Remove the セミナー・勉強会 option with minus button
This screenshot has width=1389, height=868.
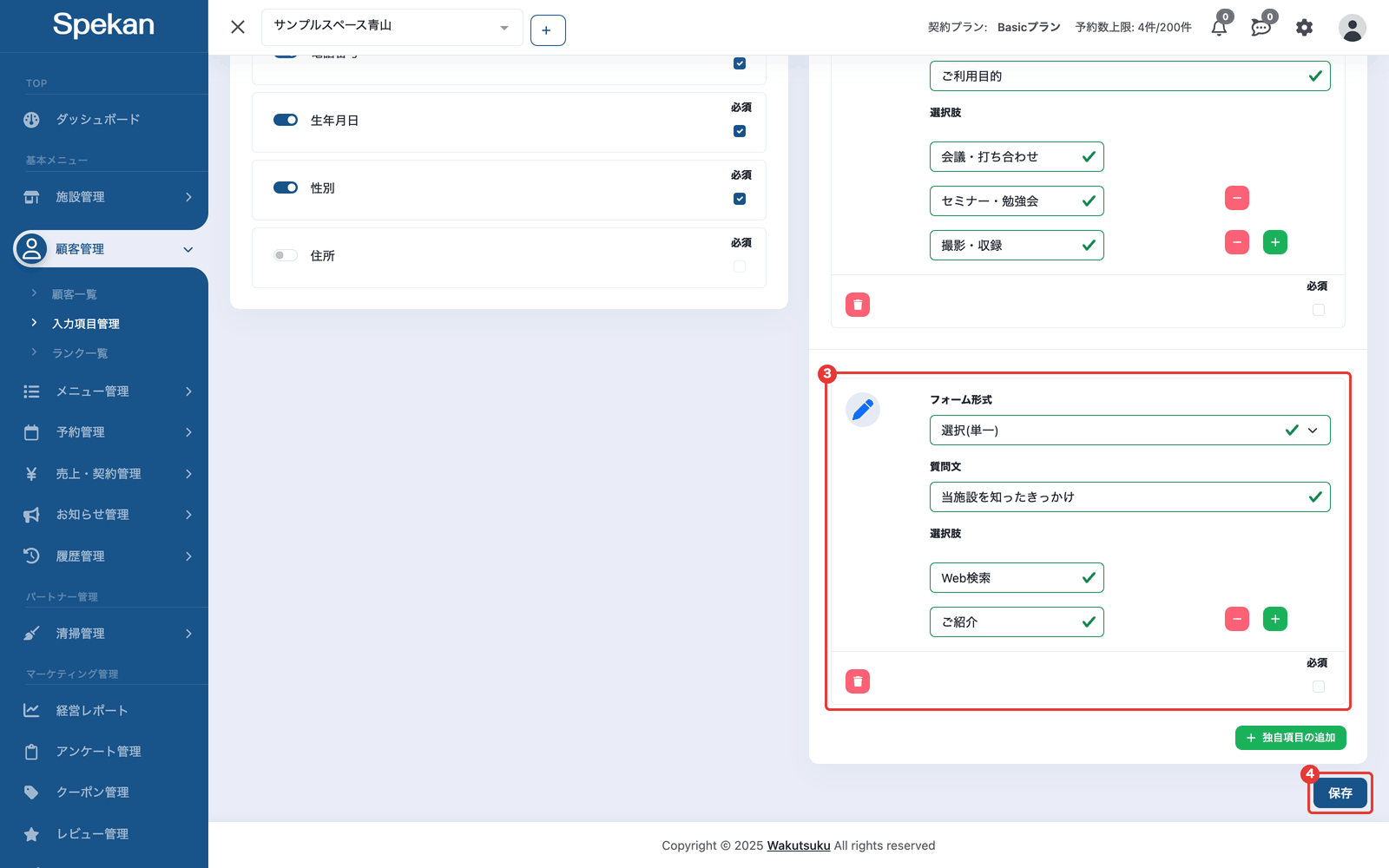[x=1237, y=198]
